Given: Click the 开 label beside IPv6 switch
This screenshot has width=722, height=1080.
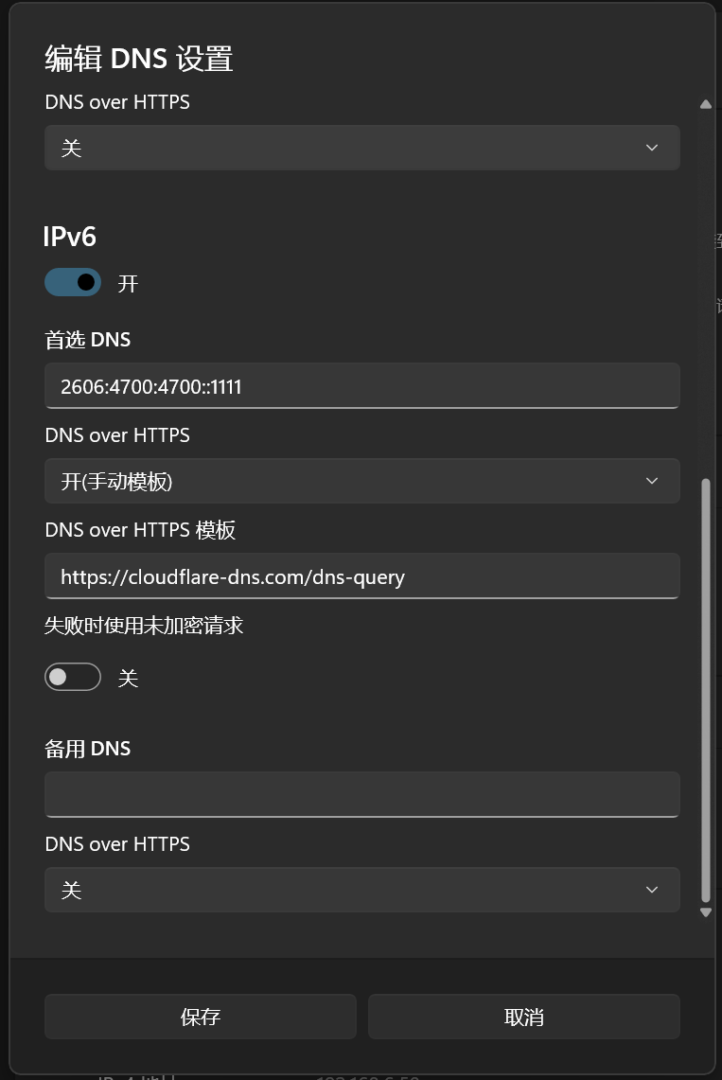Looking at the screenshot, I should click(128, 284).
